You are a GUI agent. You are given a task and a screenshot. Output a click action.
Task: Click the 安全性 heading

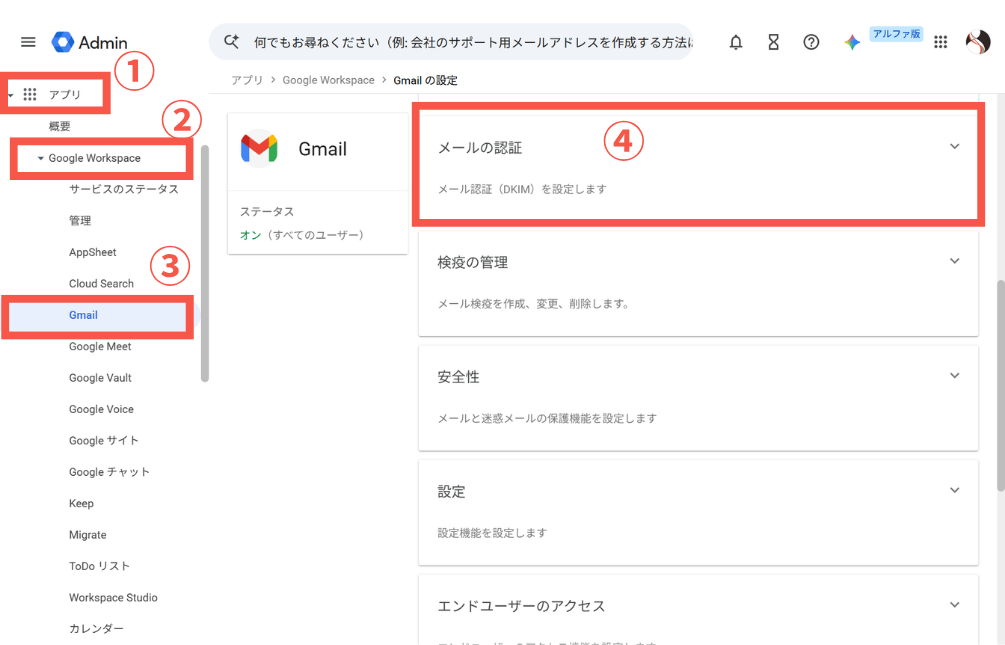[x=458, y=378]
